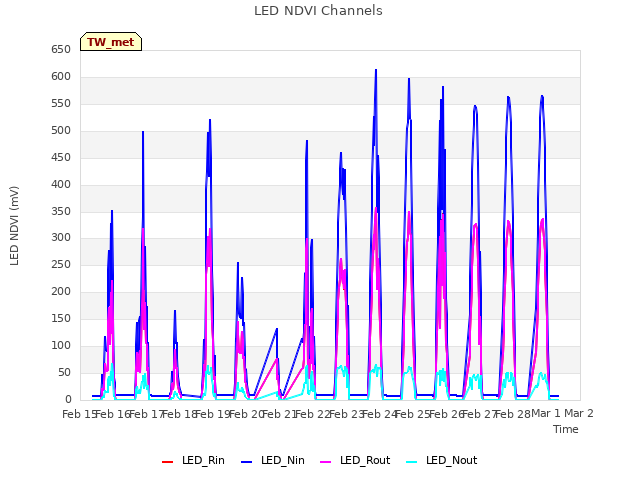Click the x-axis label Time
The height and width of the screenshot is (480, 640).
coord(566,429)
